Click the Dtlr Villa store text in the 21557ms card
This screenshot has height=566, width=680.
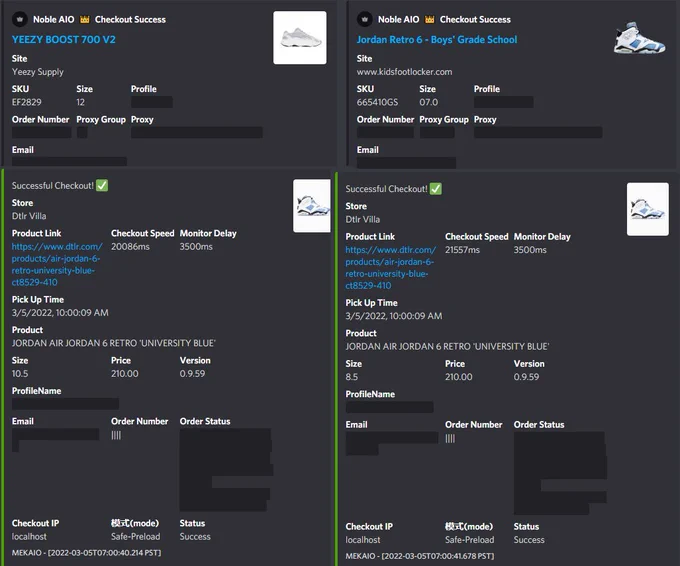pyautogui.click(x=363, y=220)
